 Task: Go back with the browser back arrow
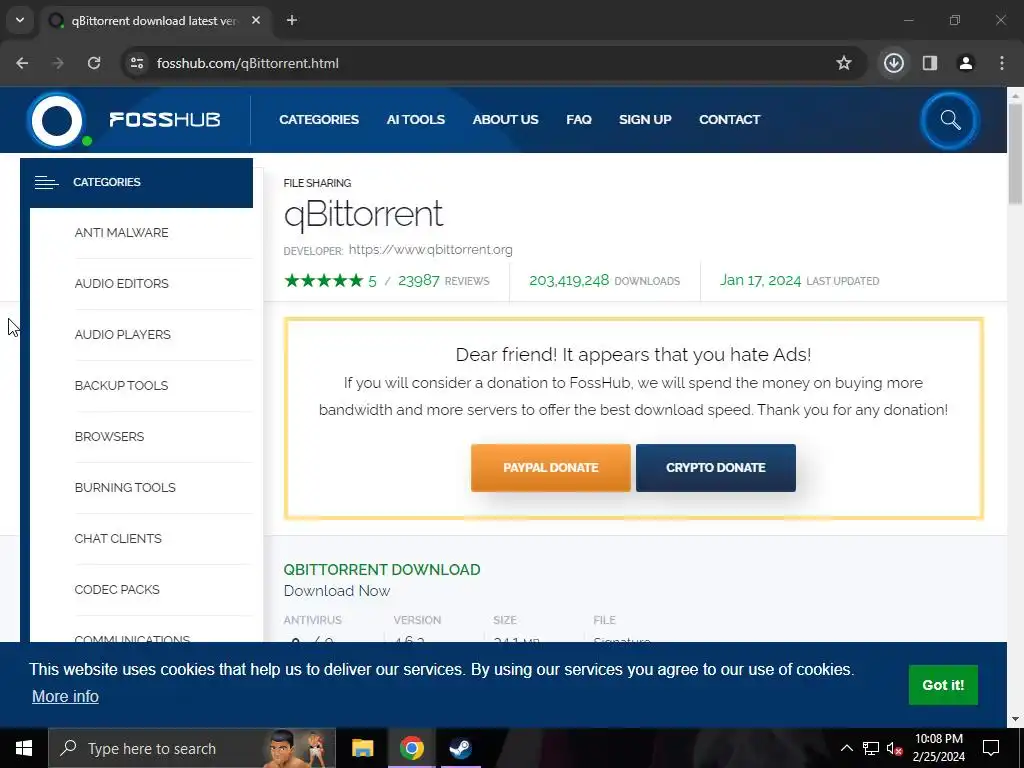(x=22, y=63)
